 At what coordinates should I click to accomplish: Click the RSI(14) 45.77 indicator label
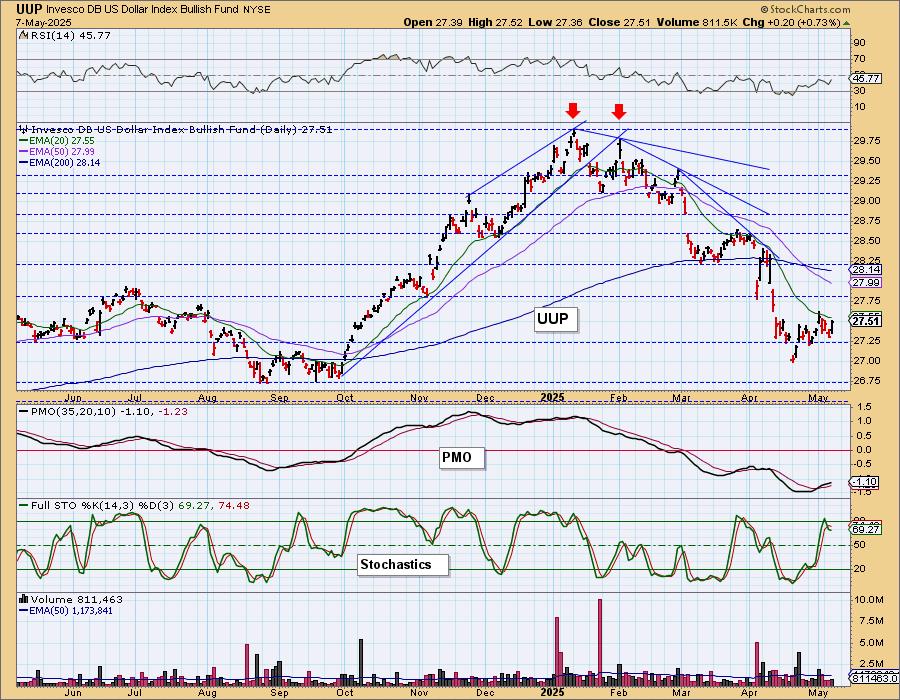69,35
